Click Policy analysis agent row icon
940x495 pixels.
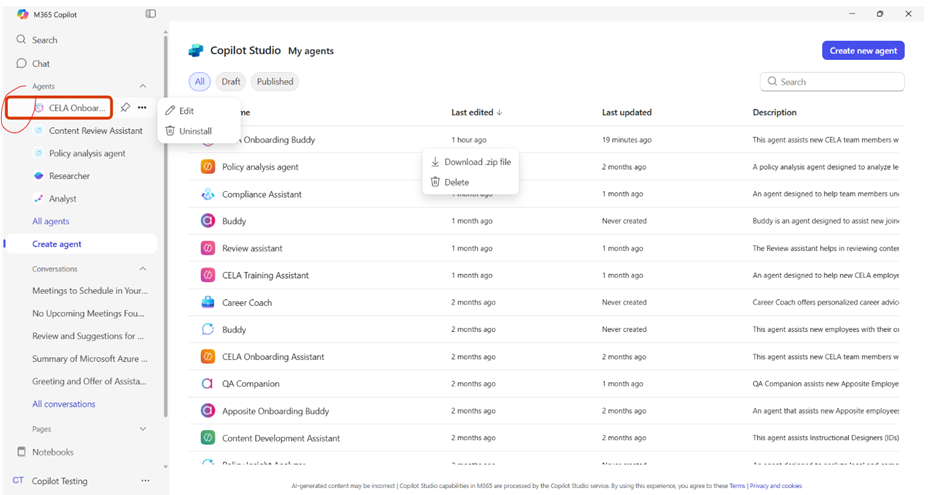pyautogui.click(x=207, y=167)
